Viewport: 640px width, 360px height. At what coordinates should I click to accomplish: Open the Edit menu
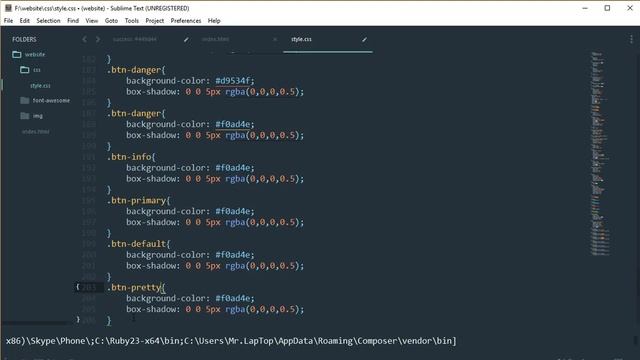click(x=24, y=21)
